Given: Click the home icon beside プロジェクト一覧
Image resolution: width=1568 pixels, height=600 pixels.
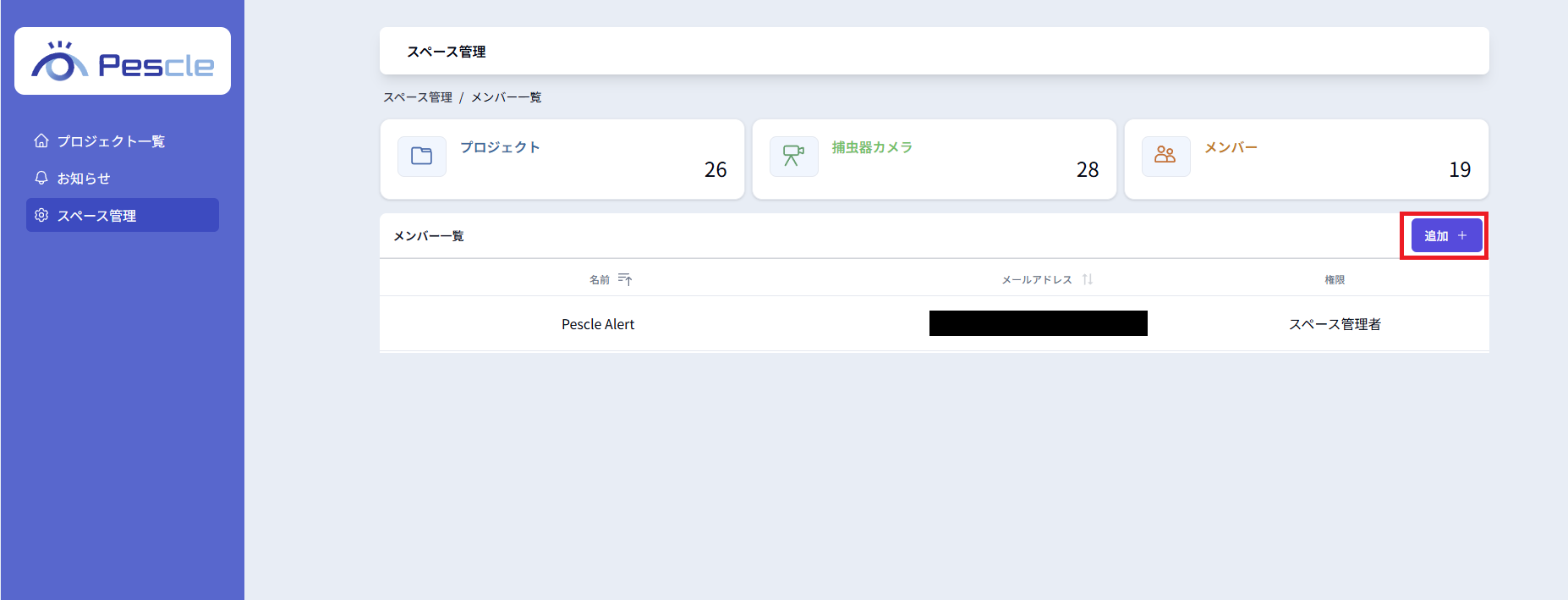Looking at the screenshot, I should click(41, 140).
